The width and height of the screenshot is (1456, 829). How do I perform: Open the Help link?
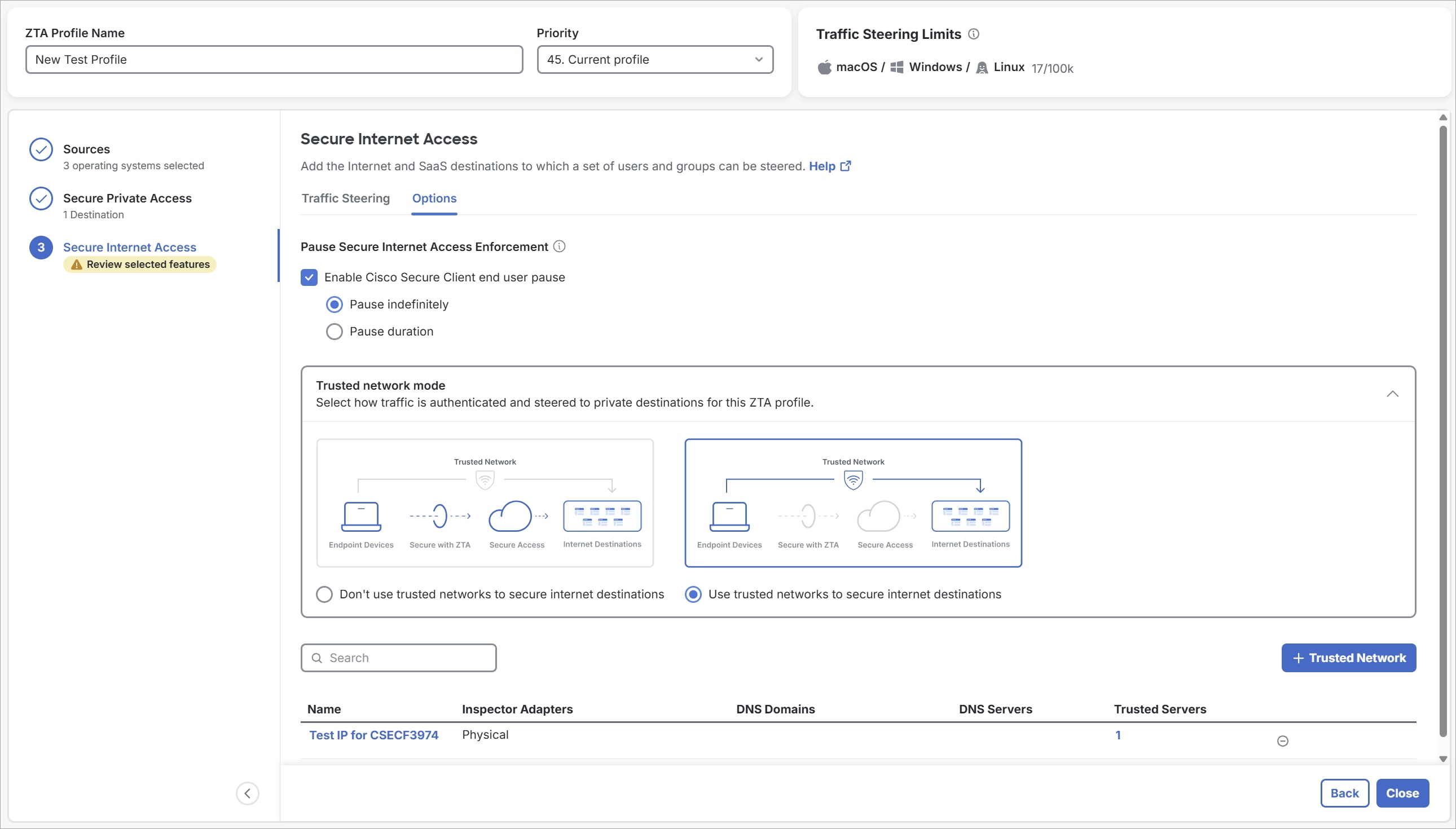pos(822,166)
